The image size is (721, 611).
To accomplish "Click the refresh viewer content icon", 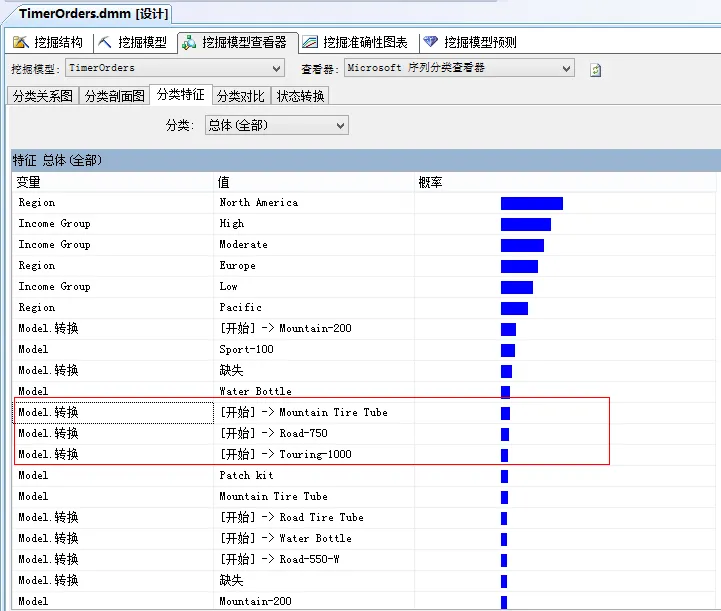I will (x=596, y=70).
